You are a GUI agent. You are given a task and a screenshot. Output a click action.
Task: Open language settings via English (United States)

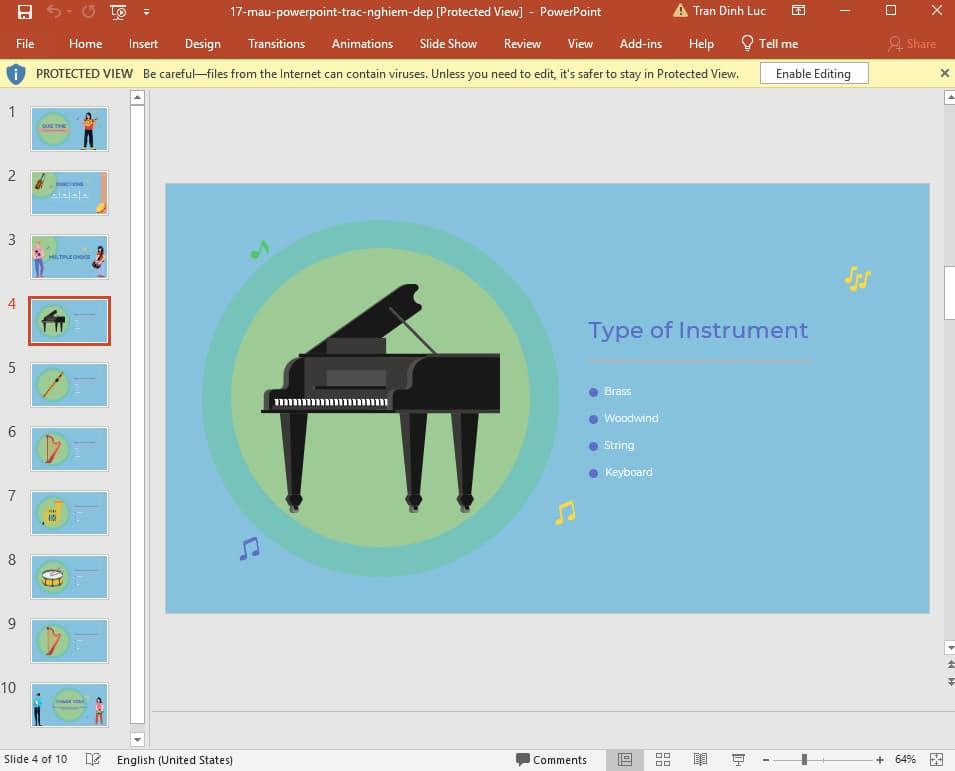pyautogui.click(x=176, y=760)
